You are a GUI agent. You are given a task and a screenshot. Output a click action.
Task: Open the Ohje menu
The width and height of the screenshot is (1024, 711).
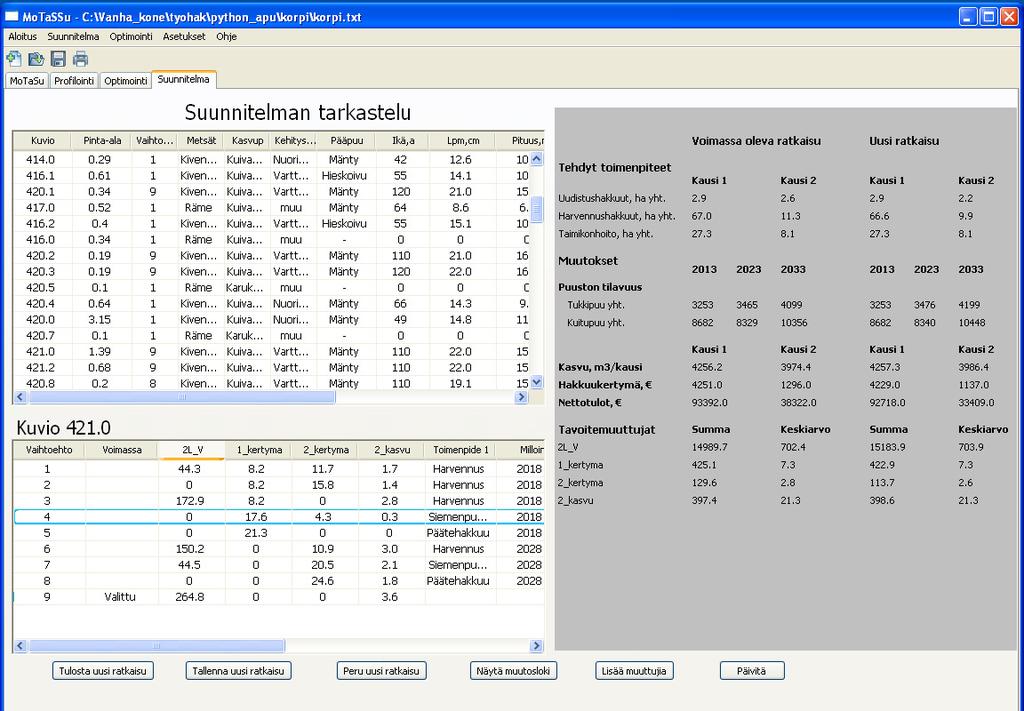pos(227,37)
